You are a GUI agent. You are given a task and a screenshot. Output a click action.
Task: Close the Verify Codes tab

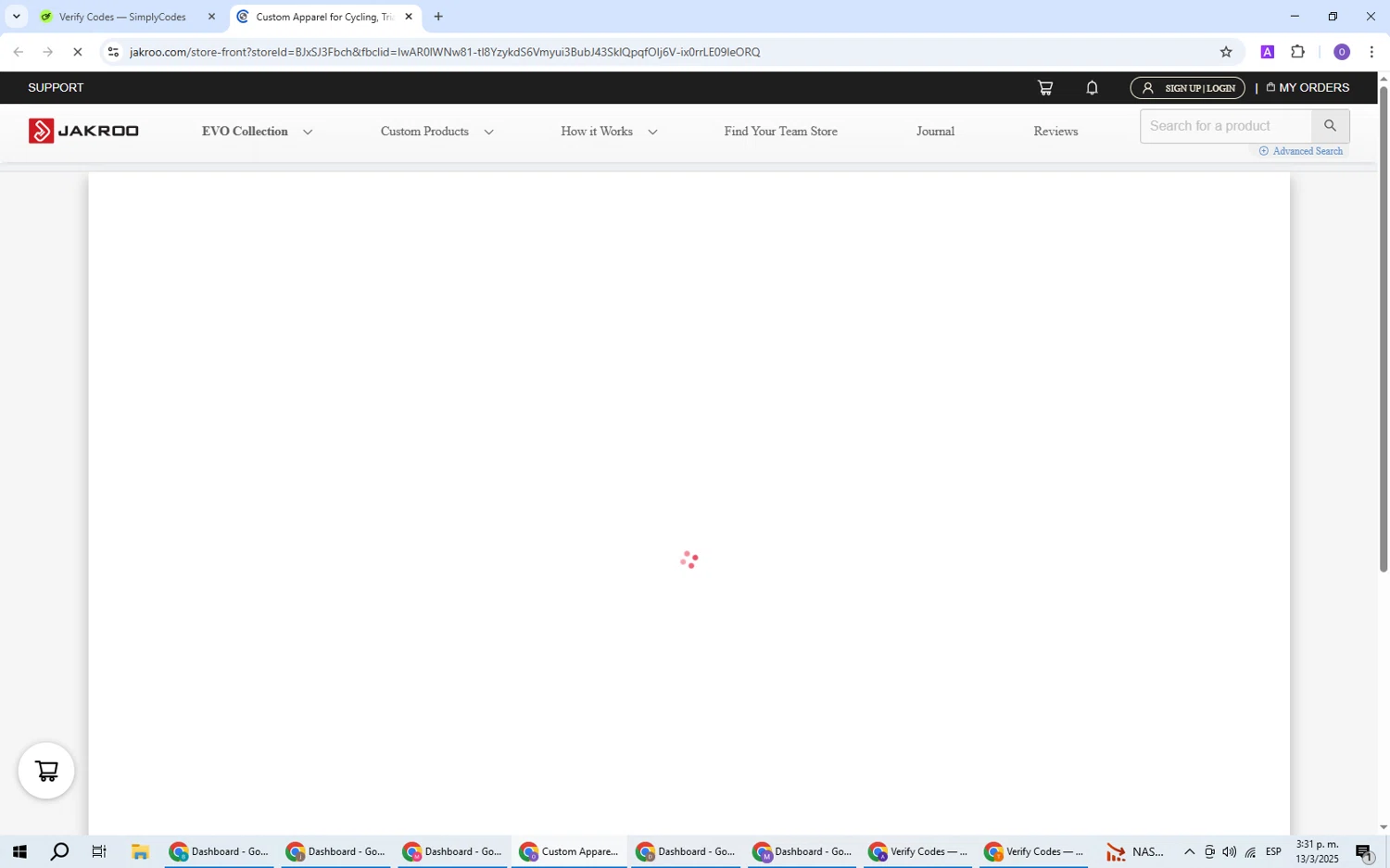tap(211, 17)
